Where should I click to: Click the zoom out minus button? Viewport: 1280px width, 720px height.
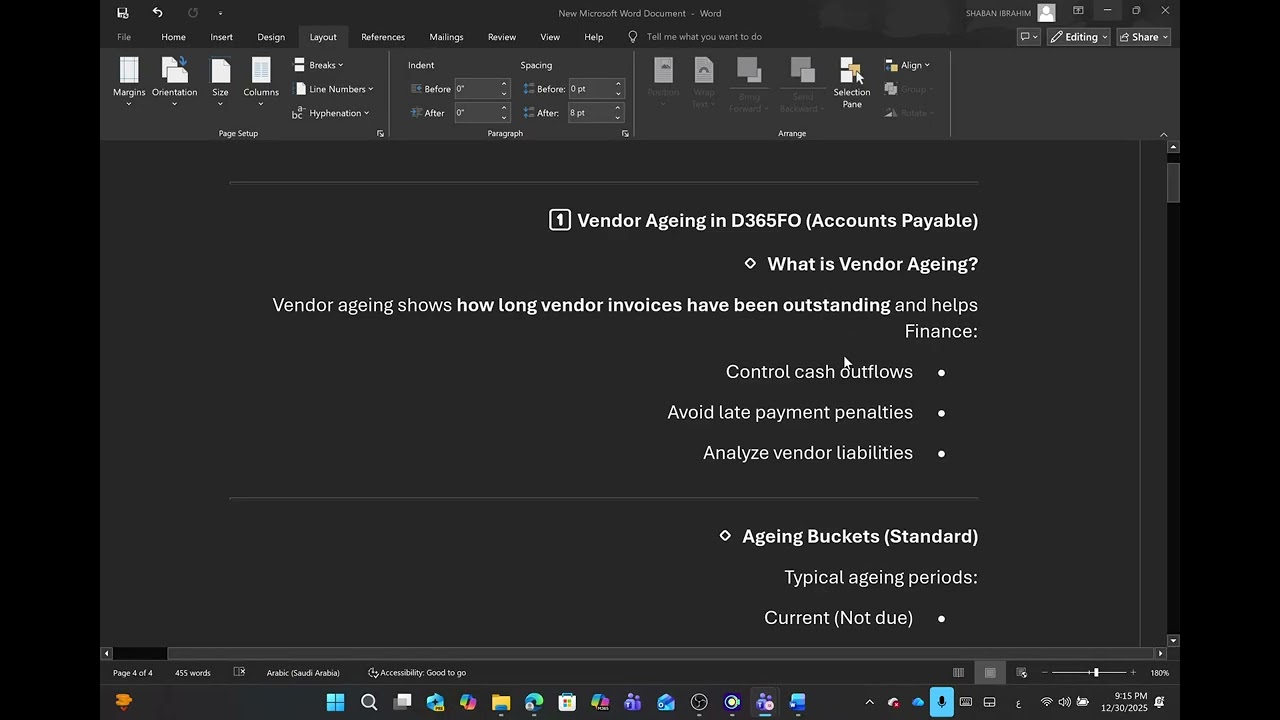coord(1045,673)
